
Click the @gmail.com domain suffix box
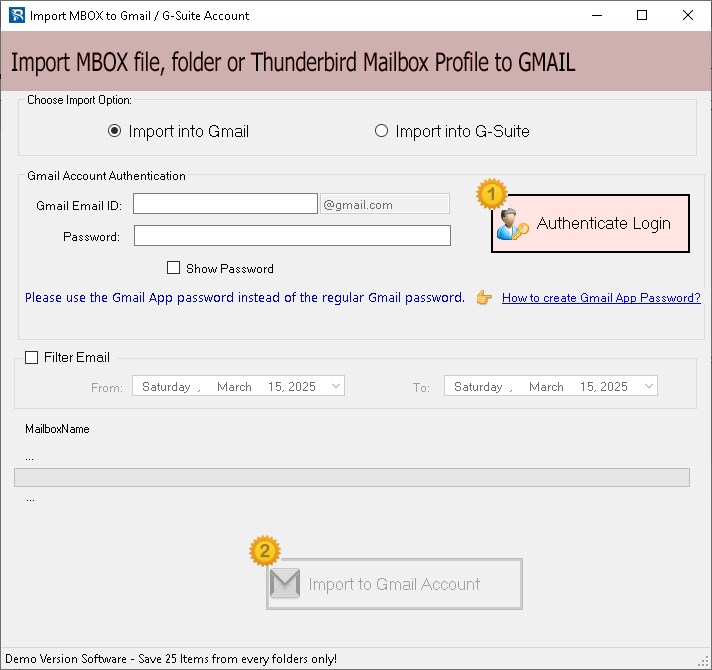click(x=385, y=204)
